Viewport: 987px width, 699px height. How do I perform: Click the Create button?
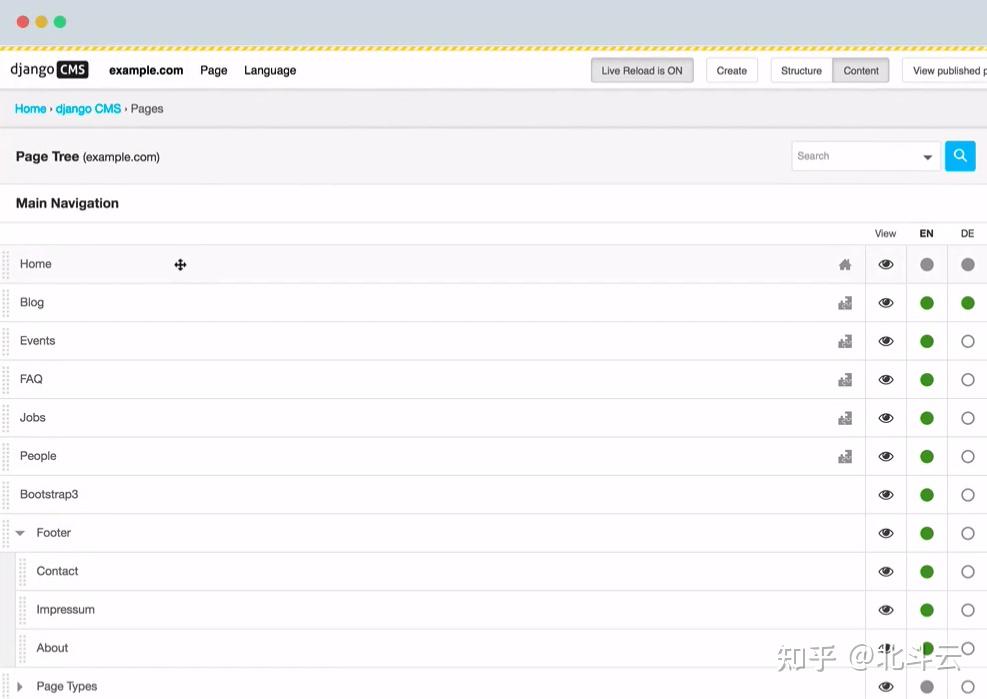[731, 71]
